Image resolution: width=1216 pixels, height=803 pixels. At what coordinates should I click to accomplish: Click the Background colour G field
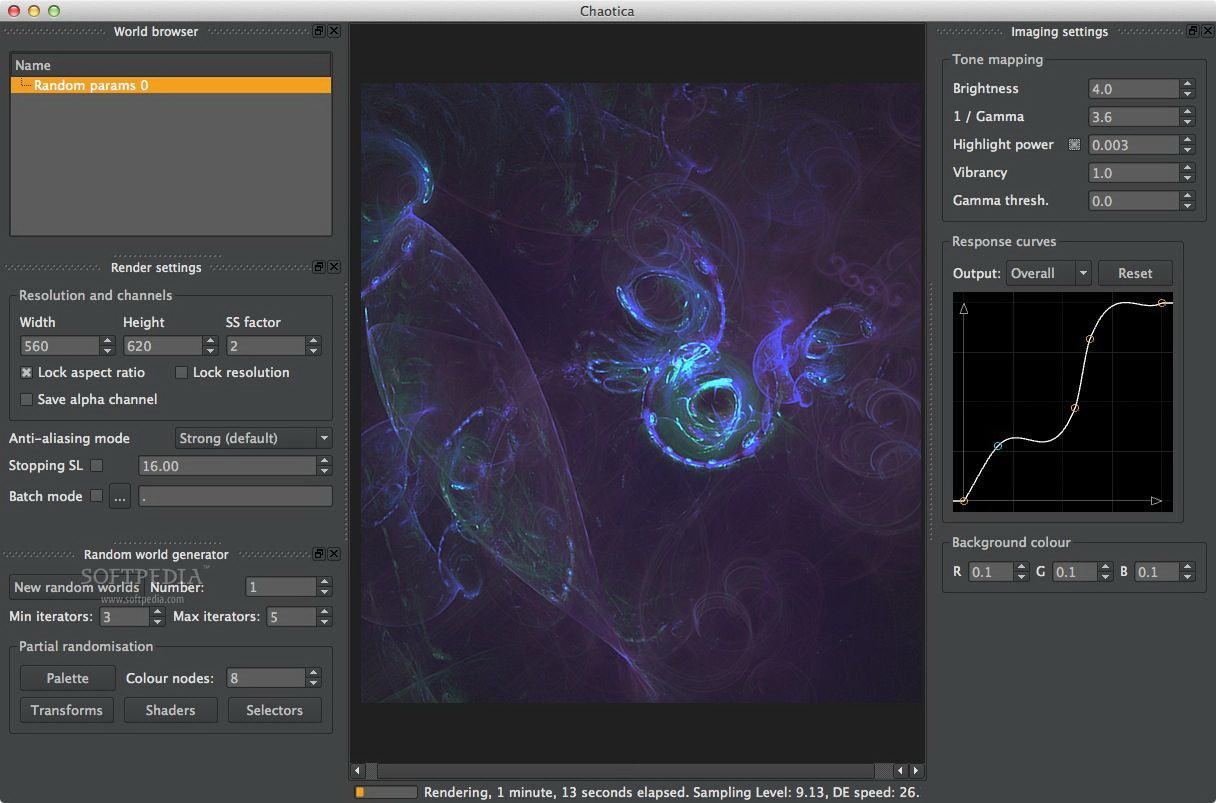[1075, 572]
